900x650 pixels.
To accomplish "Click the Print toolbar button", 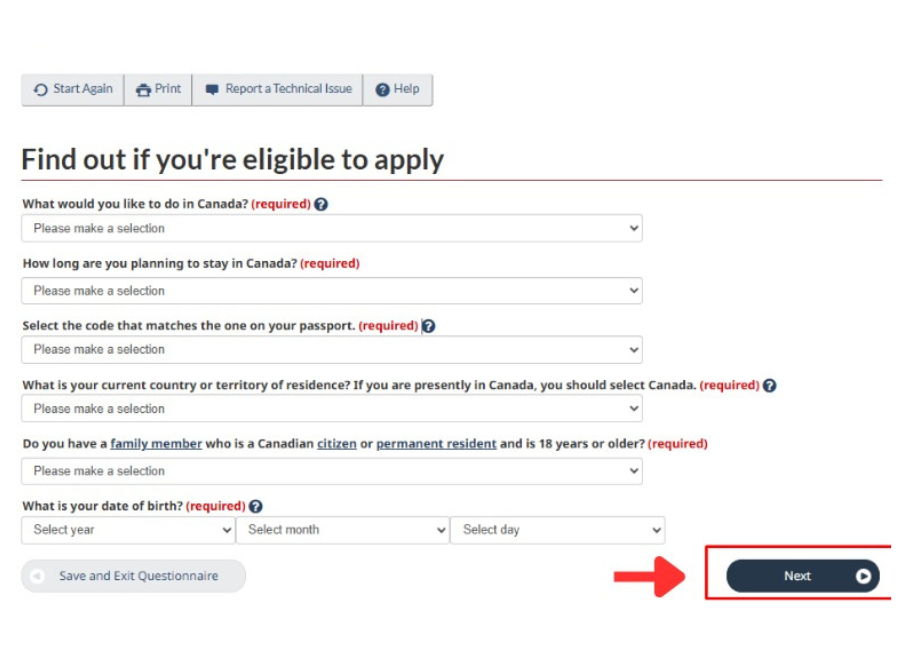I will pyautogui.click(x=158, y=89).
